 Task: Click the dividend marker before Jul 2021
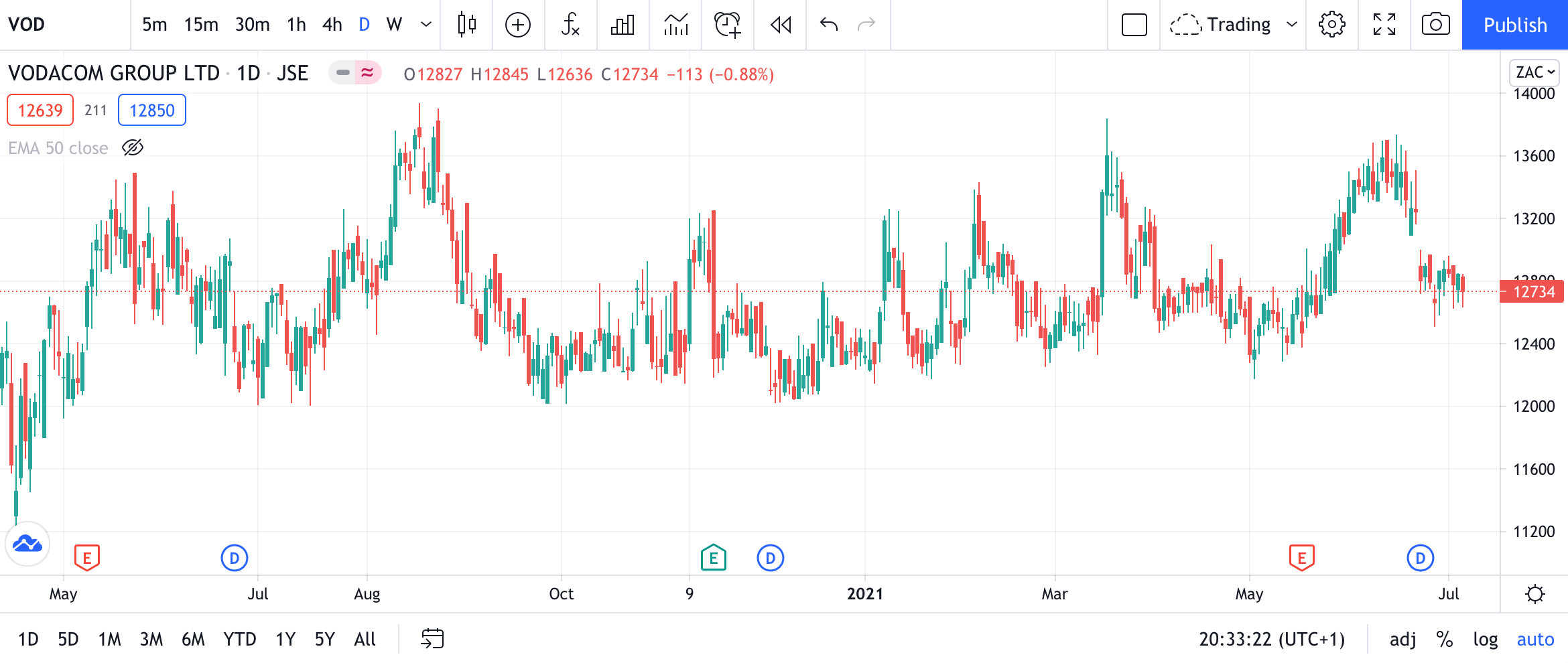click(1421, 558)
